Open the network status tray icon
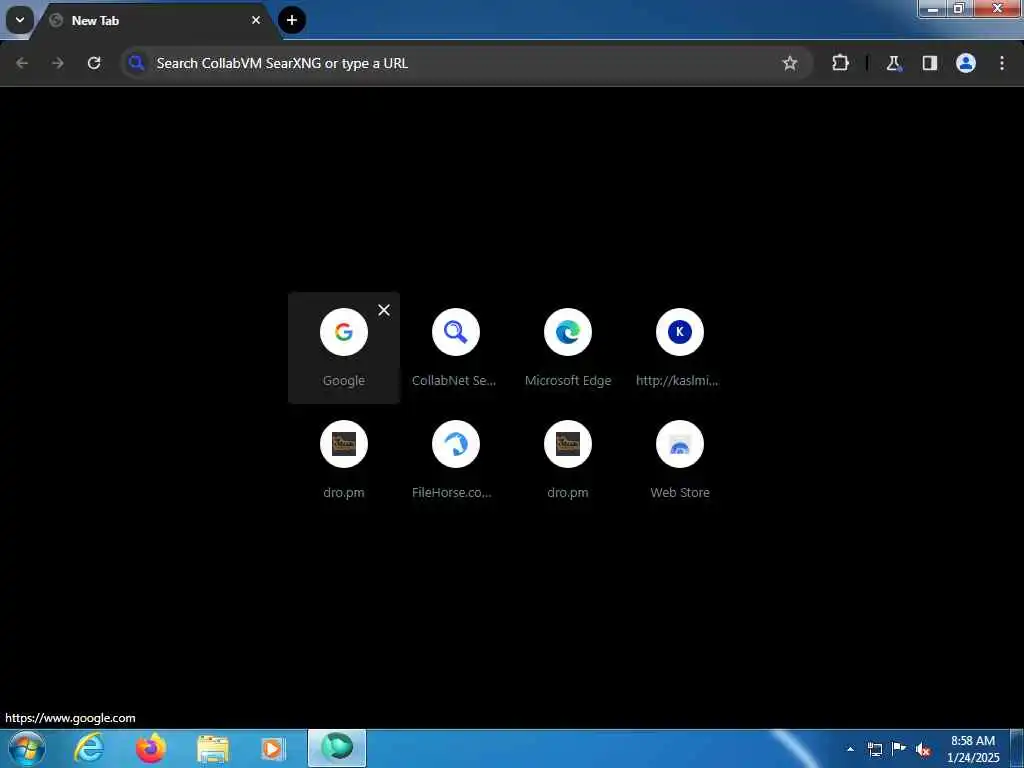Screen dimensions: 1024x768 [874, 749]
